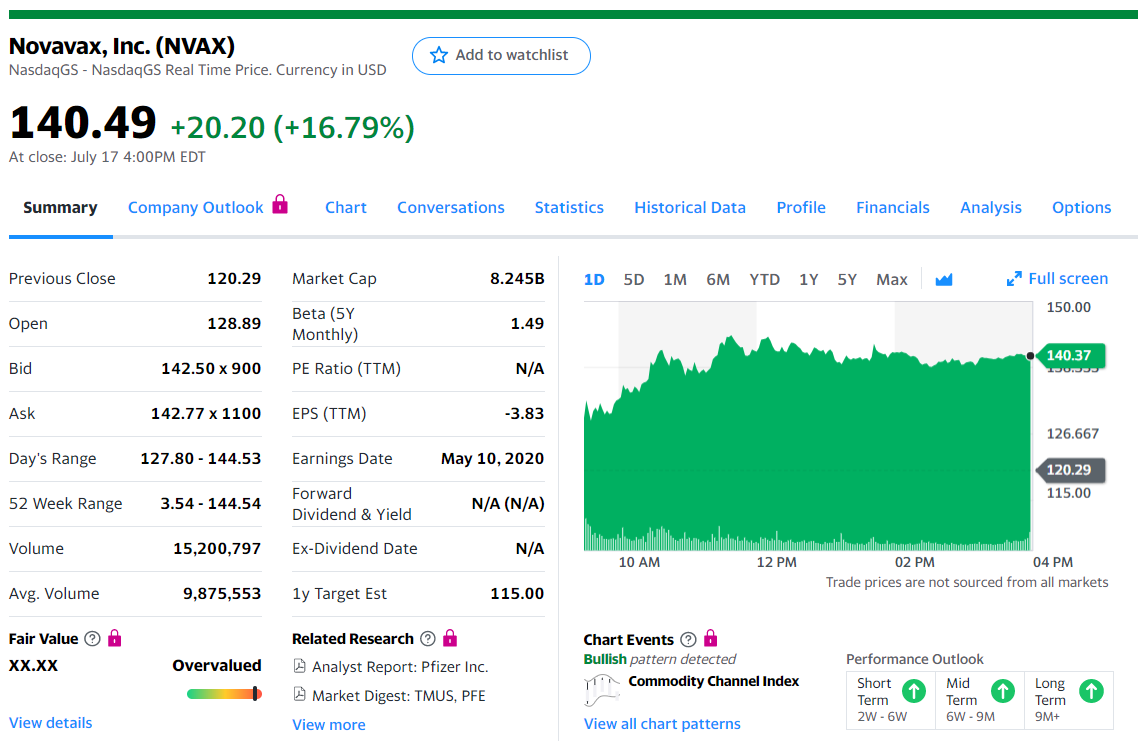The height and width of the screenshot is (741, 1138).
Task: Click the Commodity Channel Index label
Action: point(713,681)
